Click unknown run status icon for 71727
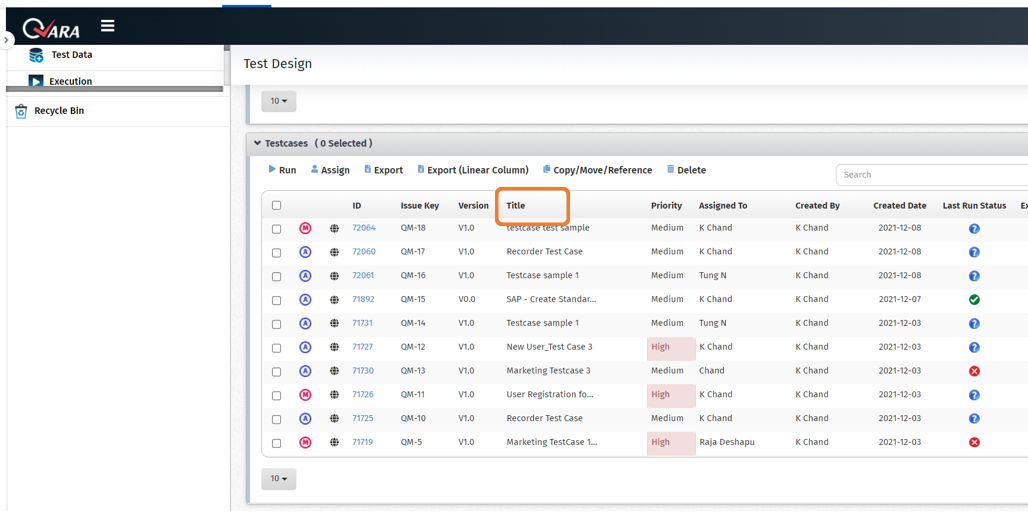Image resolution: width=1028 pixels, height=520 pixels. (974, 348)
